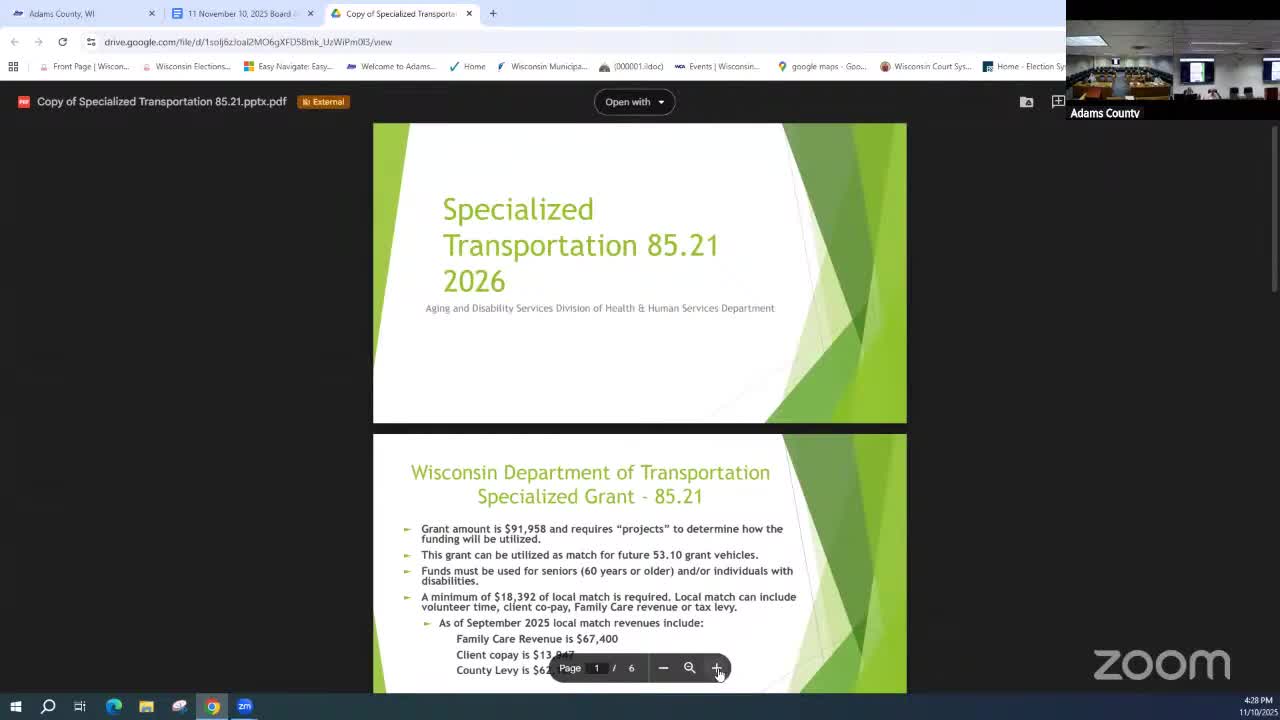Reload the current page
The width and height of the screenshot is (1280, 720).
click(x=62, y=42)
